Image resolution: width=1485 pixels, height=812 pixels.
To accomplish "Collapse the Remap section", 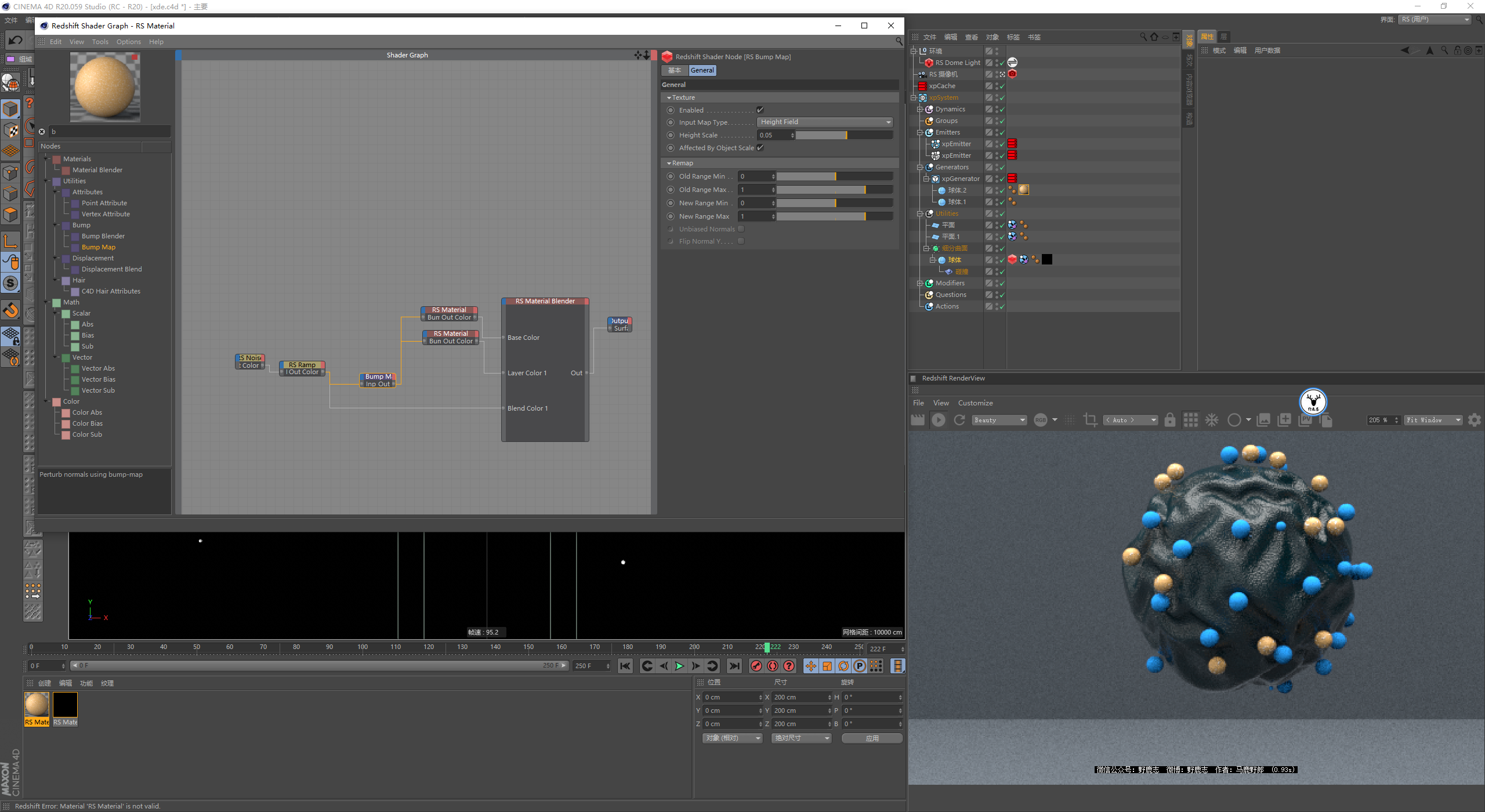I will coord(669,163).
